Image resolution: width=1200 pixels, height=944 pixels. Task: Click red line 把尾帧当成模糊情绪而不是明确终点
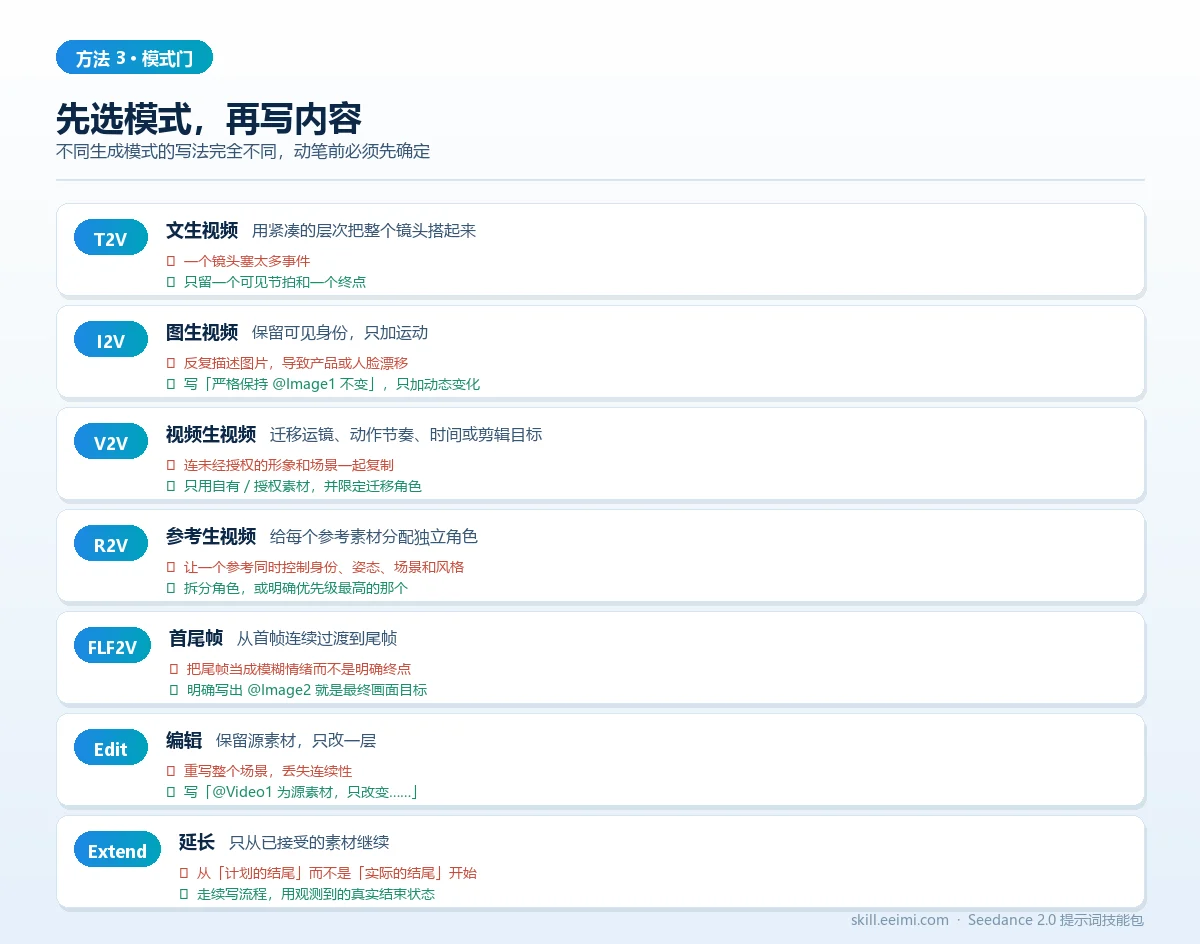[299, 669]
